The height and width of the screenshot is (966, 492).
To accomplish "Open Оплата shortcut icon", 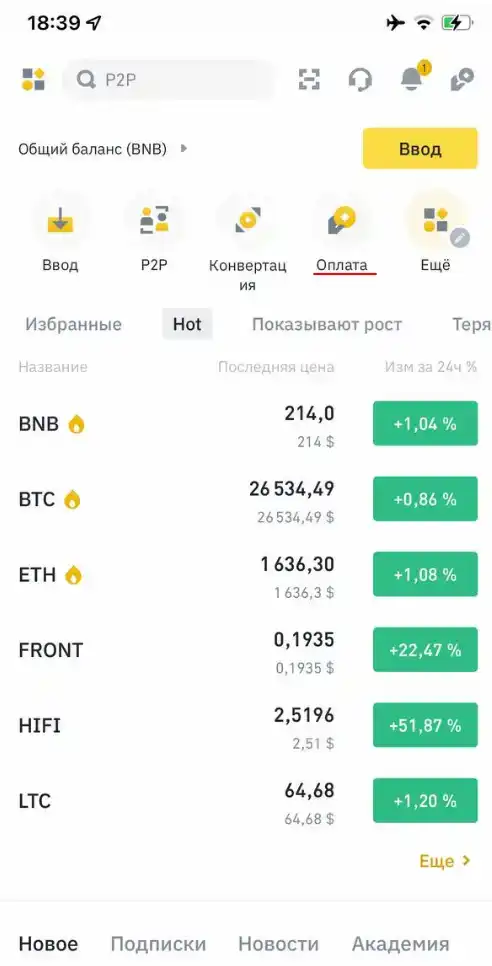I will [342, 220].
